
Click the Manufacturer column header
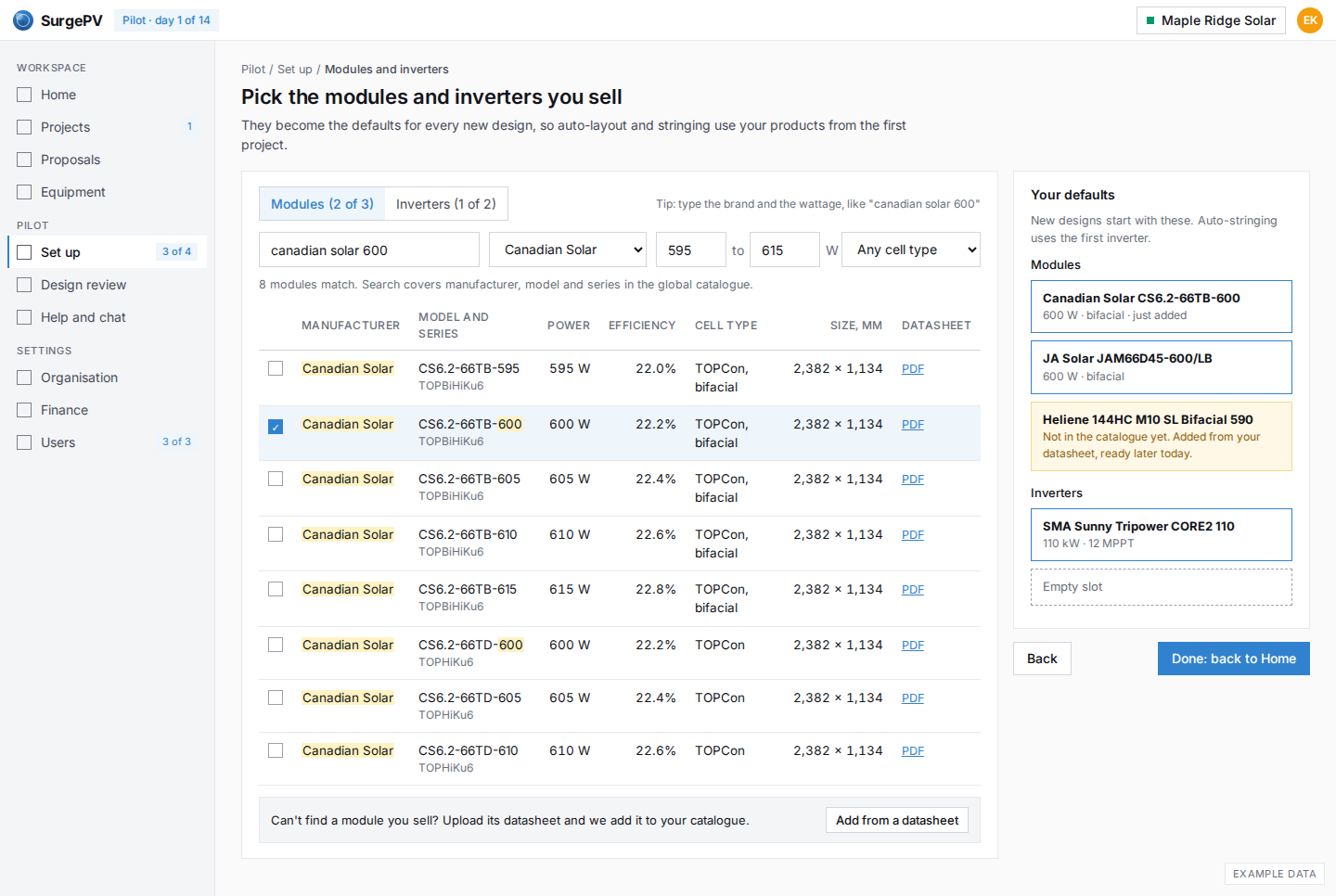point(351,326)
